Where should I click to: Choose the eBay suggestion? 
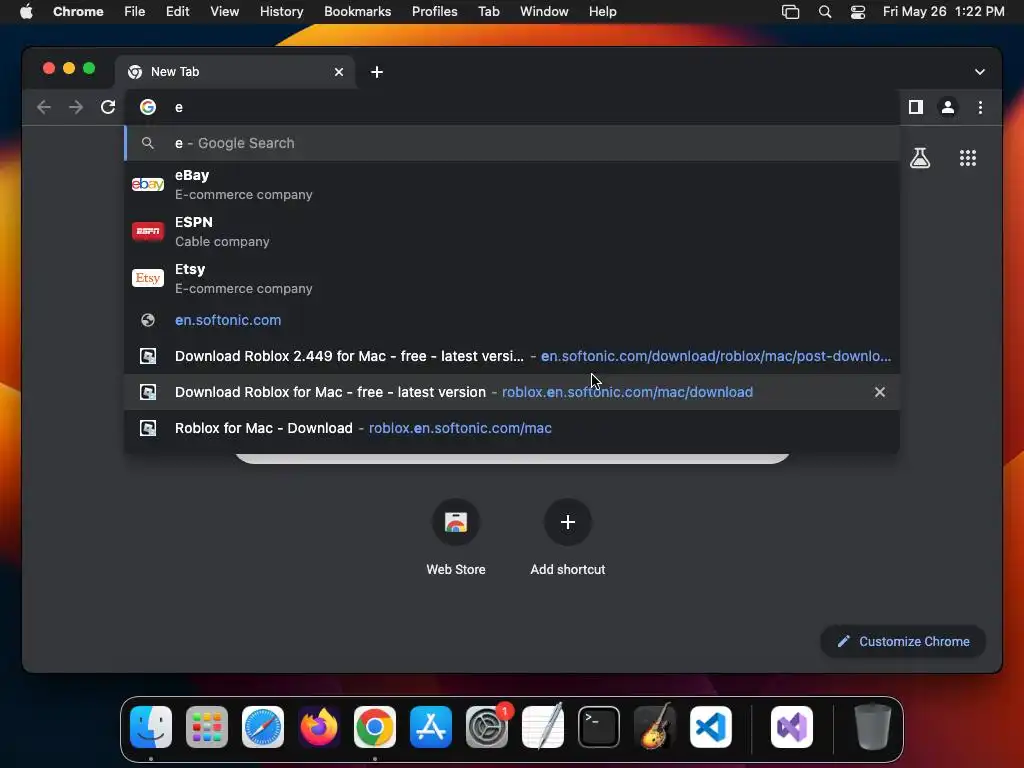512,185
